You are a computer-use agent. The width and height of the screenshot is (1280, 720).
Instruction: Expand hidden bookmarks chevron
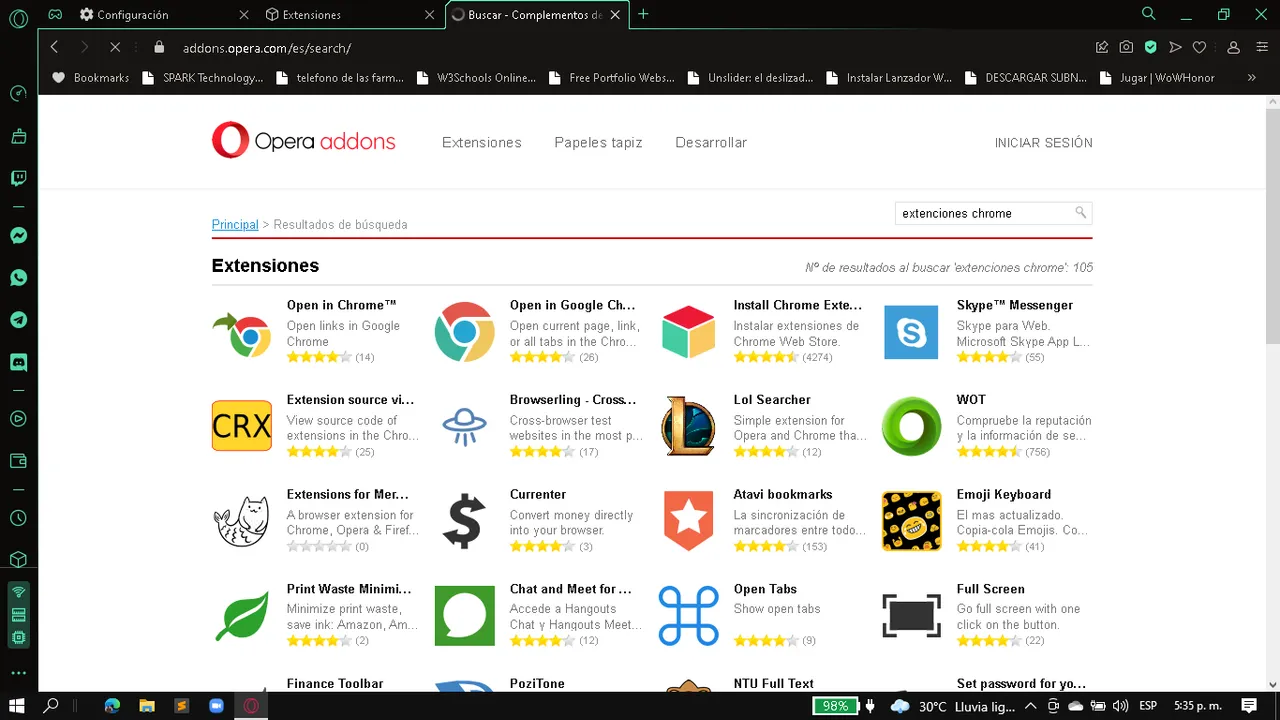pos(1251,77)
